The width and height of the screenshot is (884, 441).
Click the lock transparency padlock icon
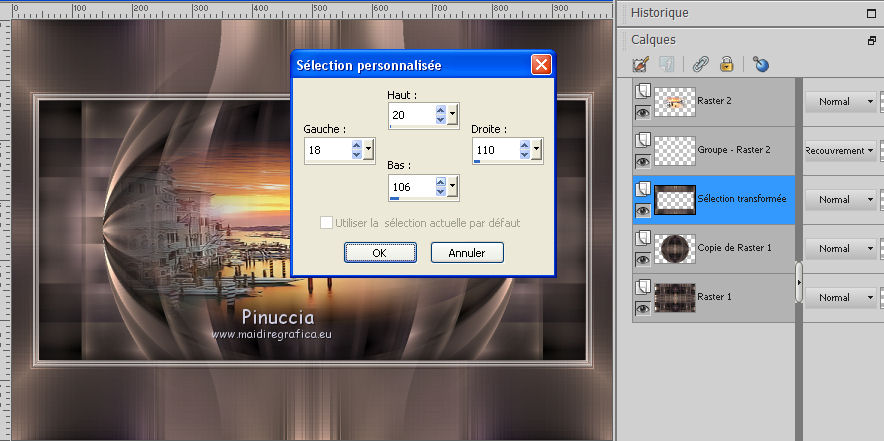coord(727,64)
